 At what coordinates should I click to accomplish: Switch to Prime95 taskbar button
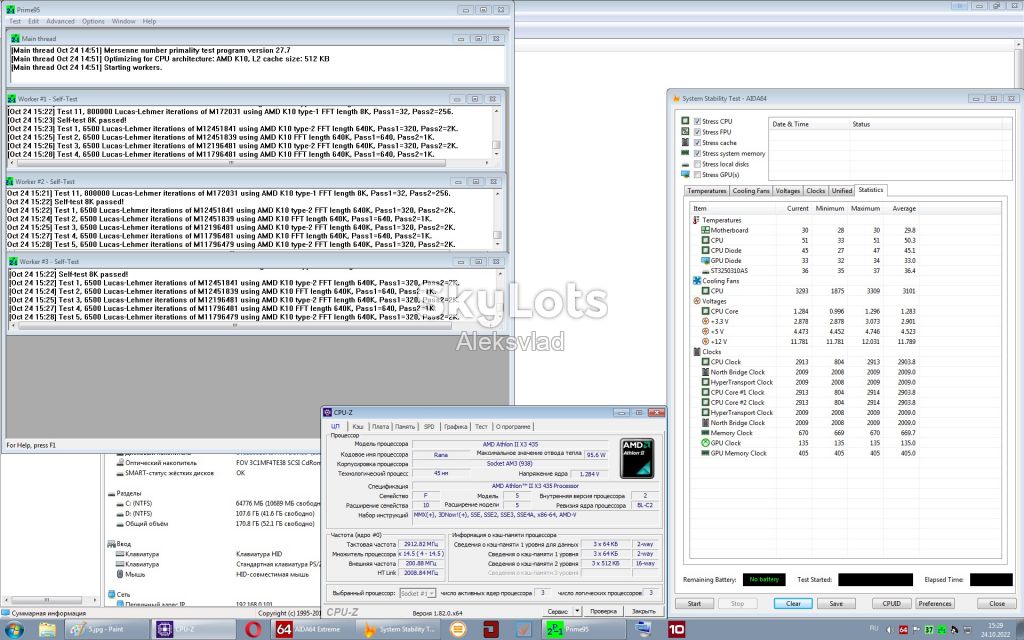click(583, 630)
